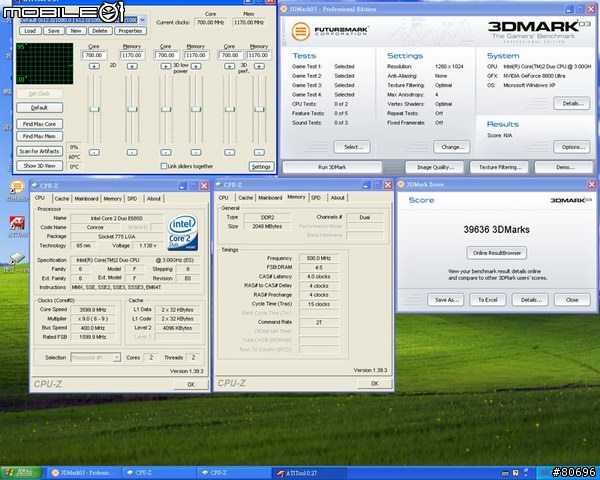This screenshot has width=600, height=480.
Task: Increase 3D perf core clock with plus button
Action: tap(230, 66)
